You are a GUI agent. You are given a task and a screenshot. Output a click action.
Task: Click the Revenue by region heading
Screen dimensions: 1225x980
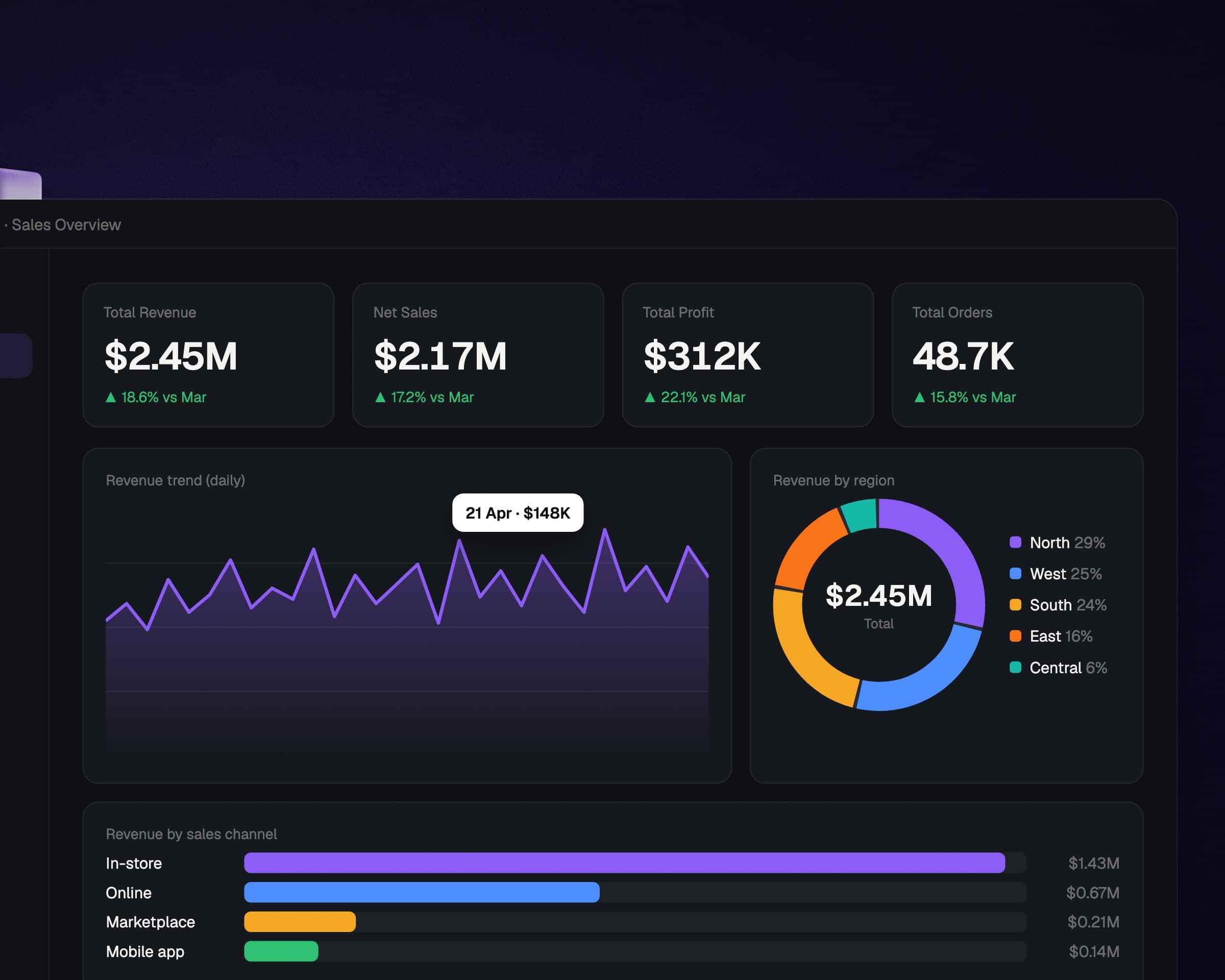click(x=834, y=481)
